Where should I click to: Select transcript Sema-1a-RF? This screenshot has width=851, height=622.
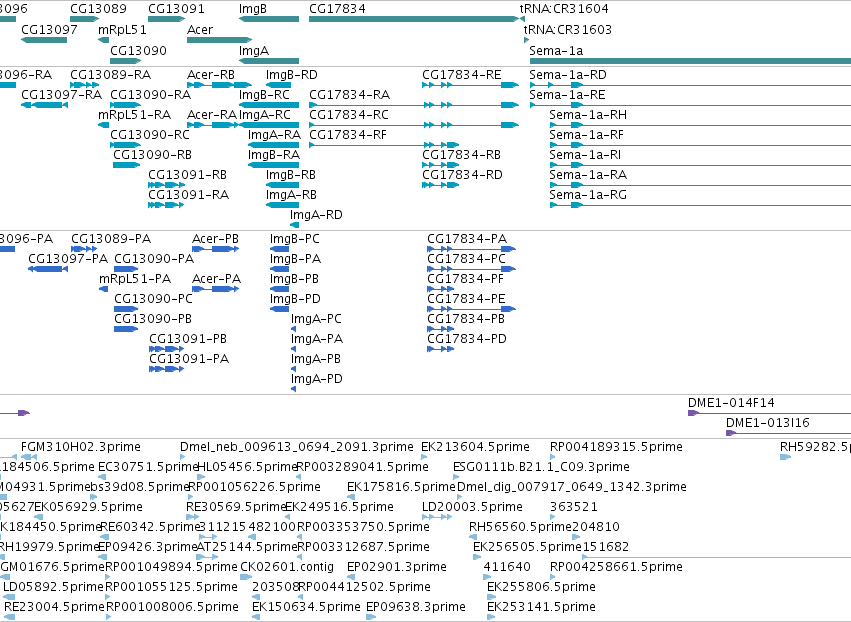(587, 135)
